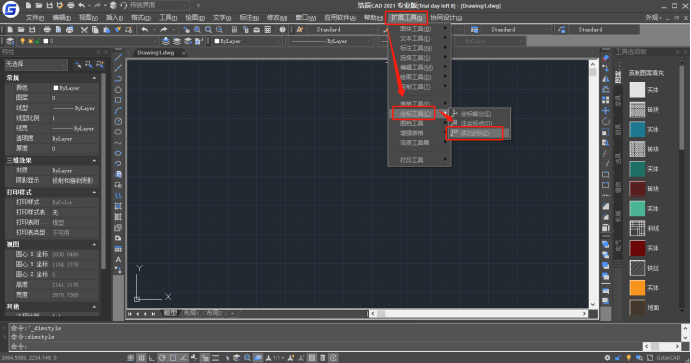
Task: Open the object selection dropdown in properties
Action: (36, 64)
